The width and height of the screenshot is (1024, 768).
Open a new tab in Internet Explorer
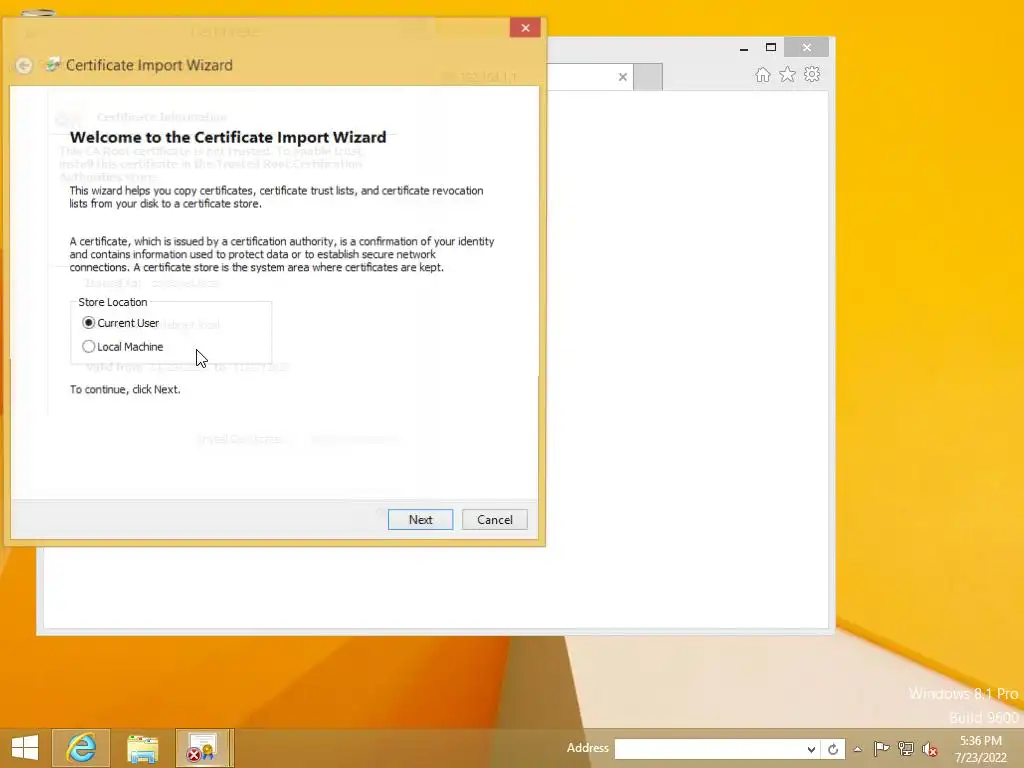click(648, 77)
